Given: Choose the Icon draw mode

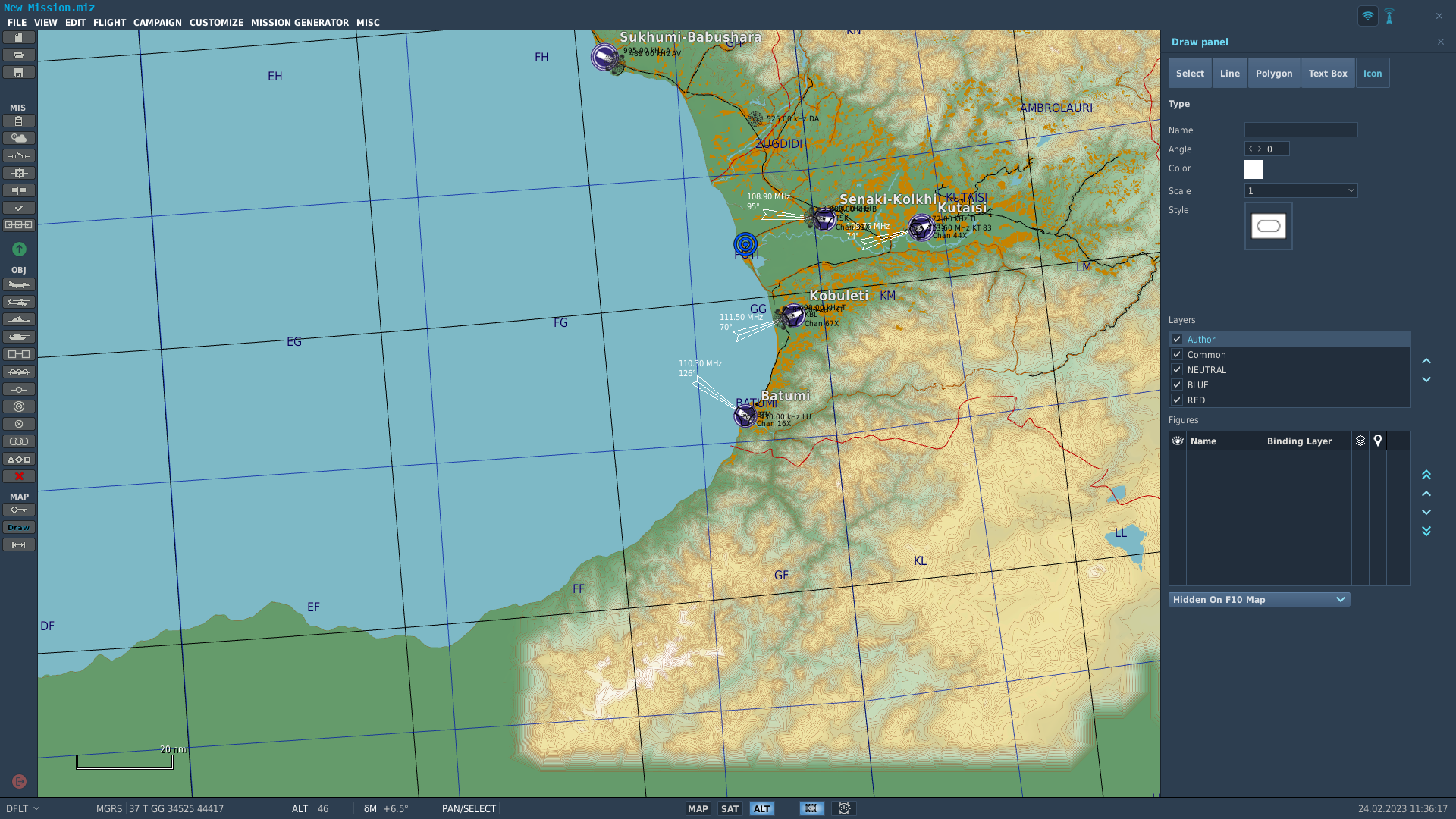Looking at the screenshot, I should 1373,73.
